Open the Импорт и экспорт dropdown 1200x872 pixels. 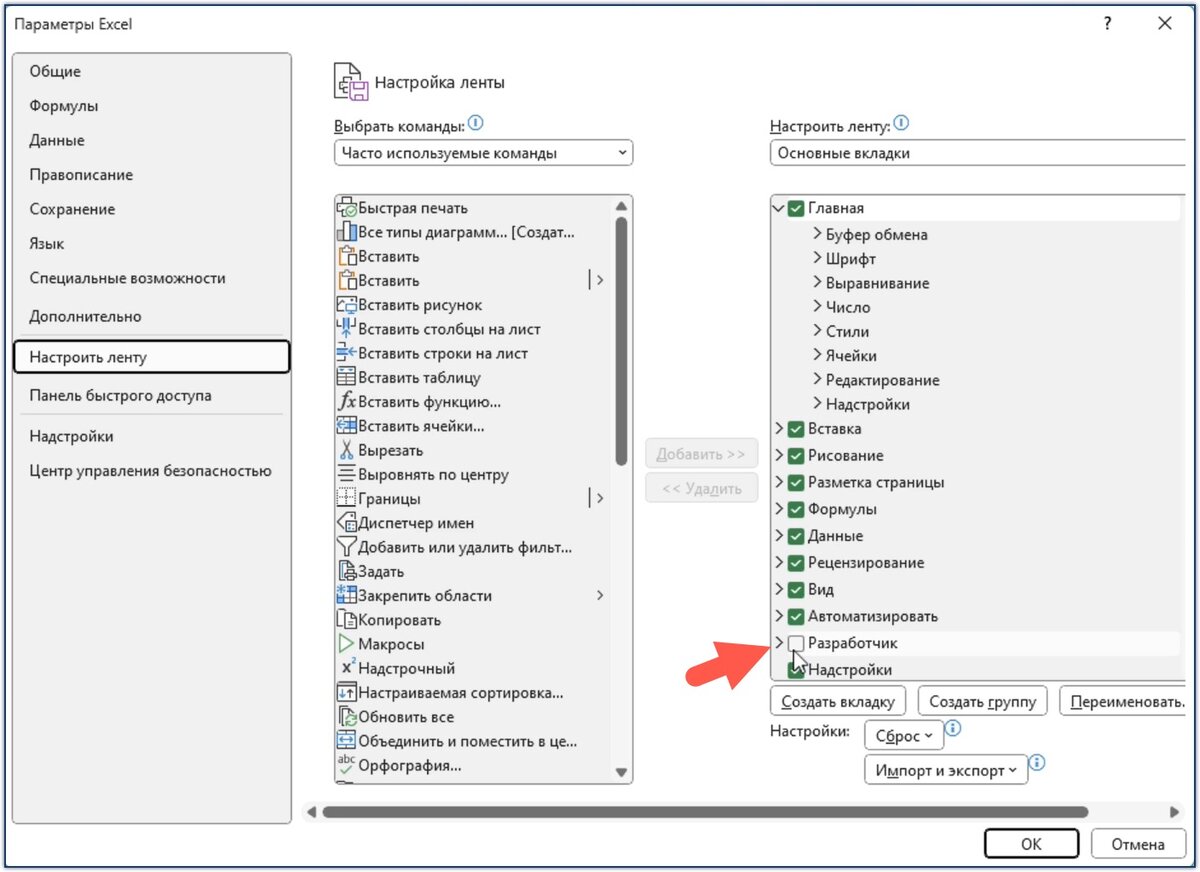(x=945, y=770)
